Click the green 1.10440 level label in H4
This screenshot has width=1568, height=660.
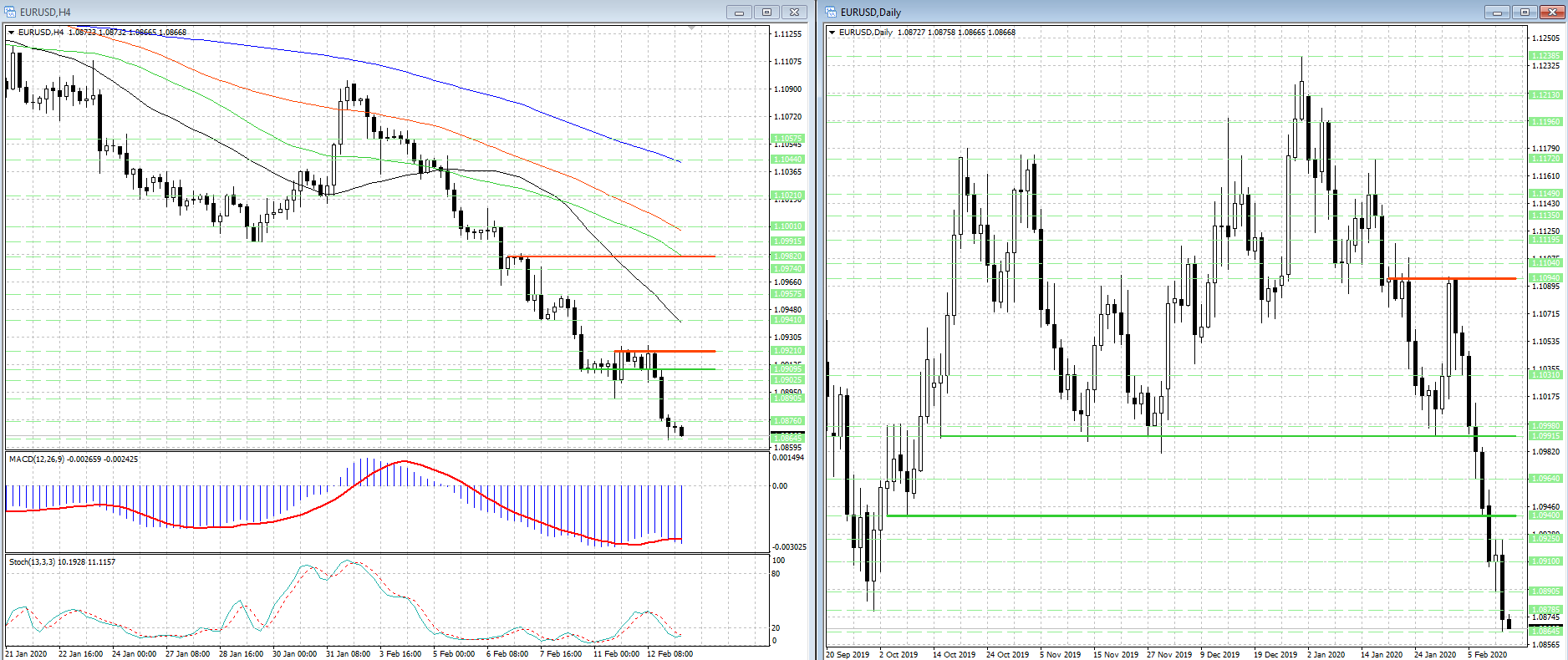(787, 160)
